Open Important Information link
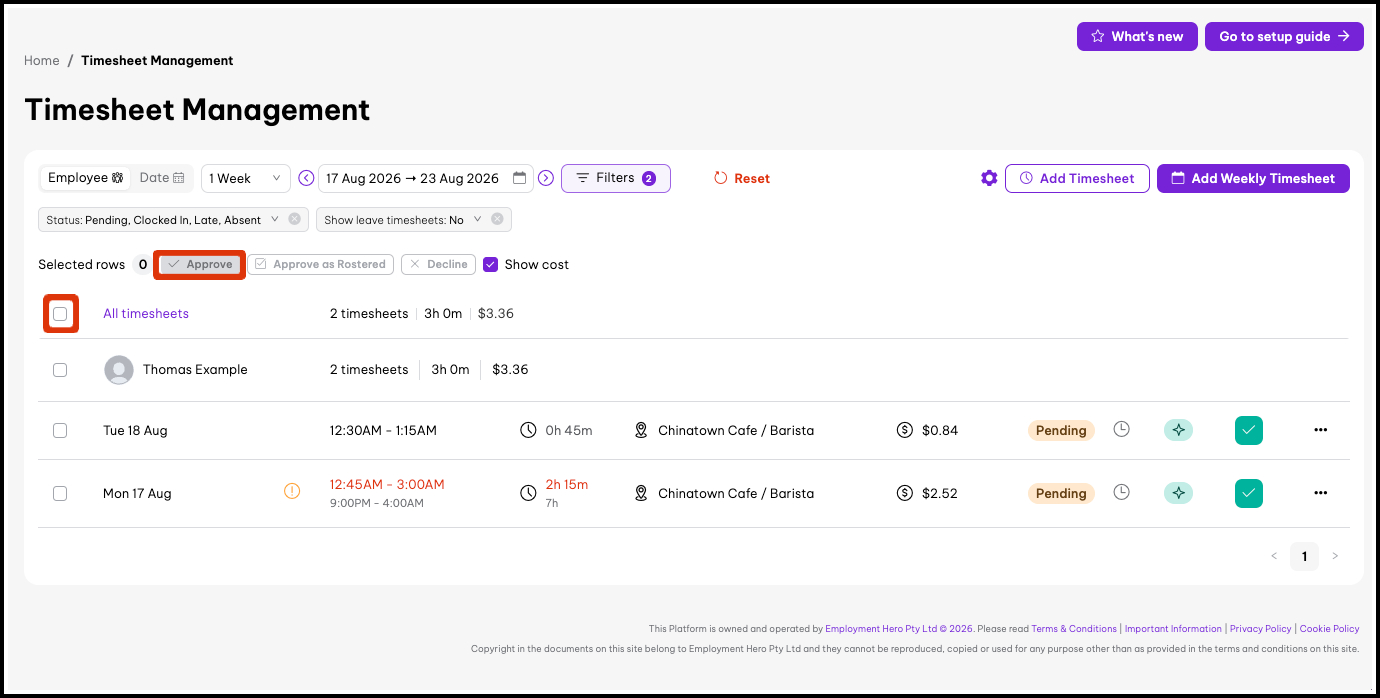1380x698 pixels. click(x=1173, y=629)
